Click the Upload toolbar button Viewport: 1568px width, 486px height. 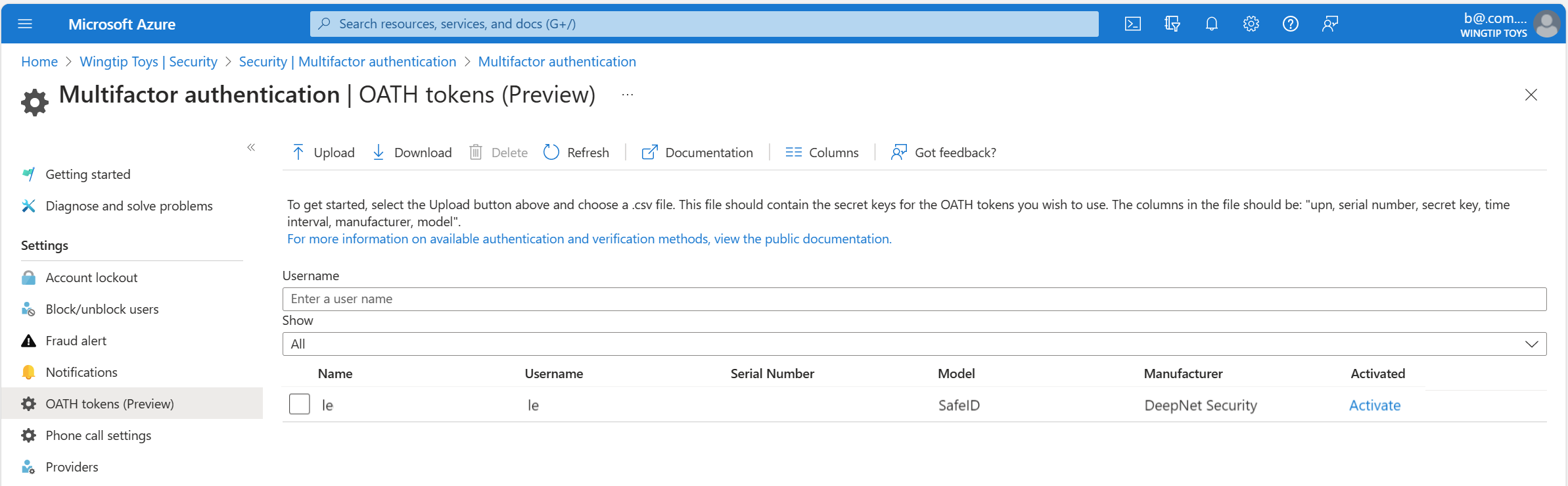(323, 153)
